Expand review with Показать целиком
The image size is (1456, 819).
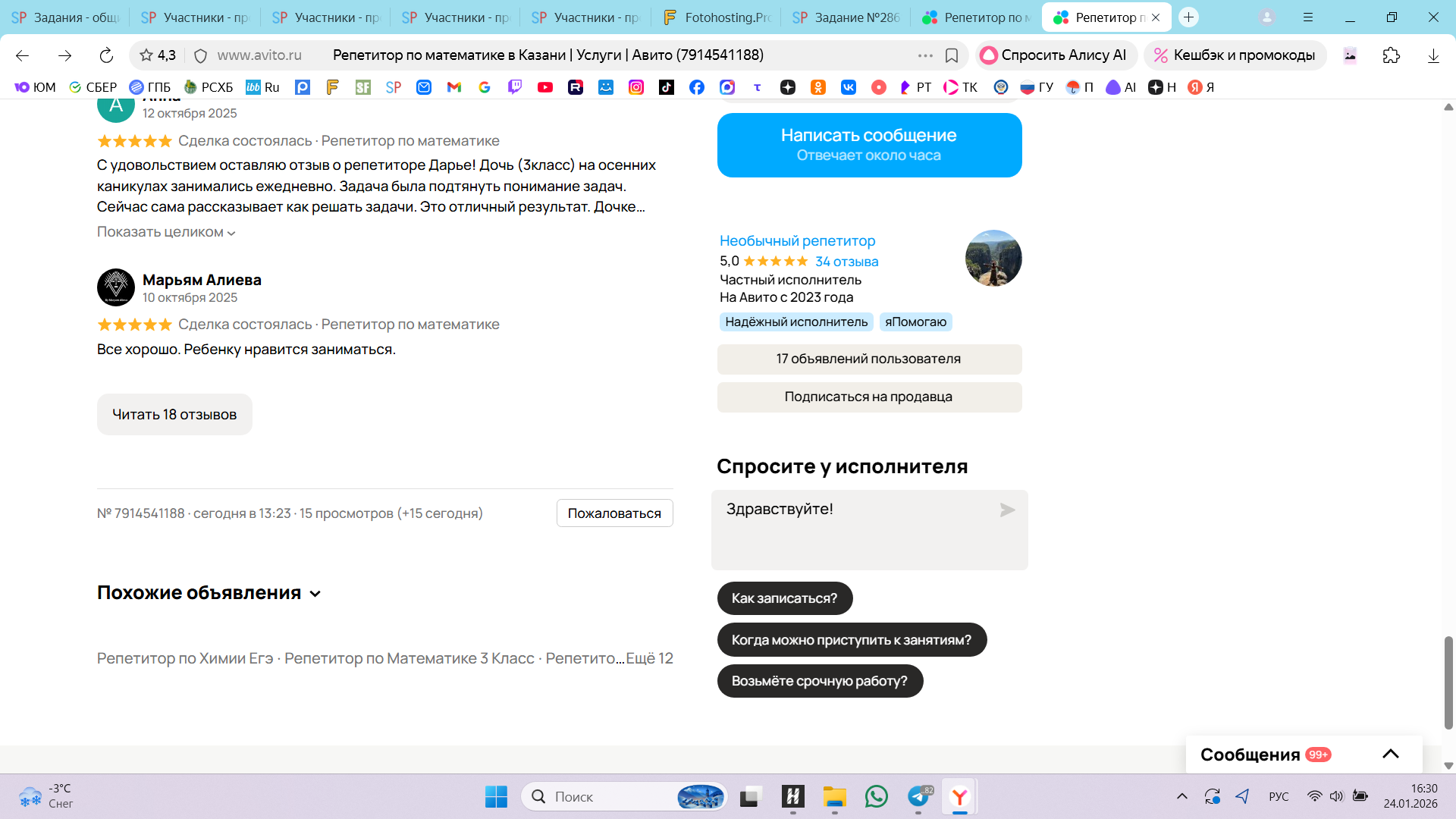pyautogui.click(x=166, y=232)
